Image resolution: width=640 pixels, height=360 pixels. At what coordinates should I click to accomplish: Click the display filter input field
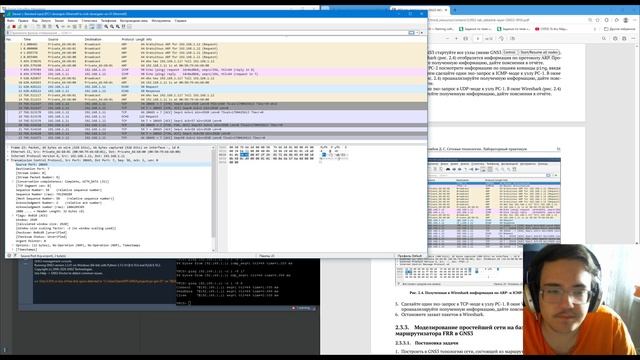[208, 33]
